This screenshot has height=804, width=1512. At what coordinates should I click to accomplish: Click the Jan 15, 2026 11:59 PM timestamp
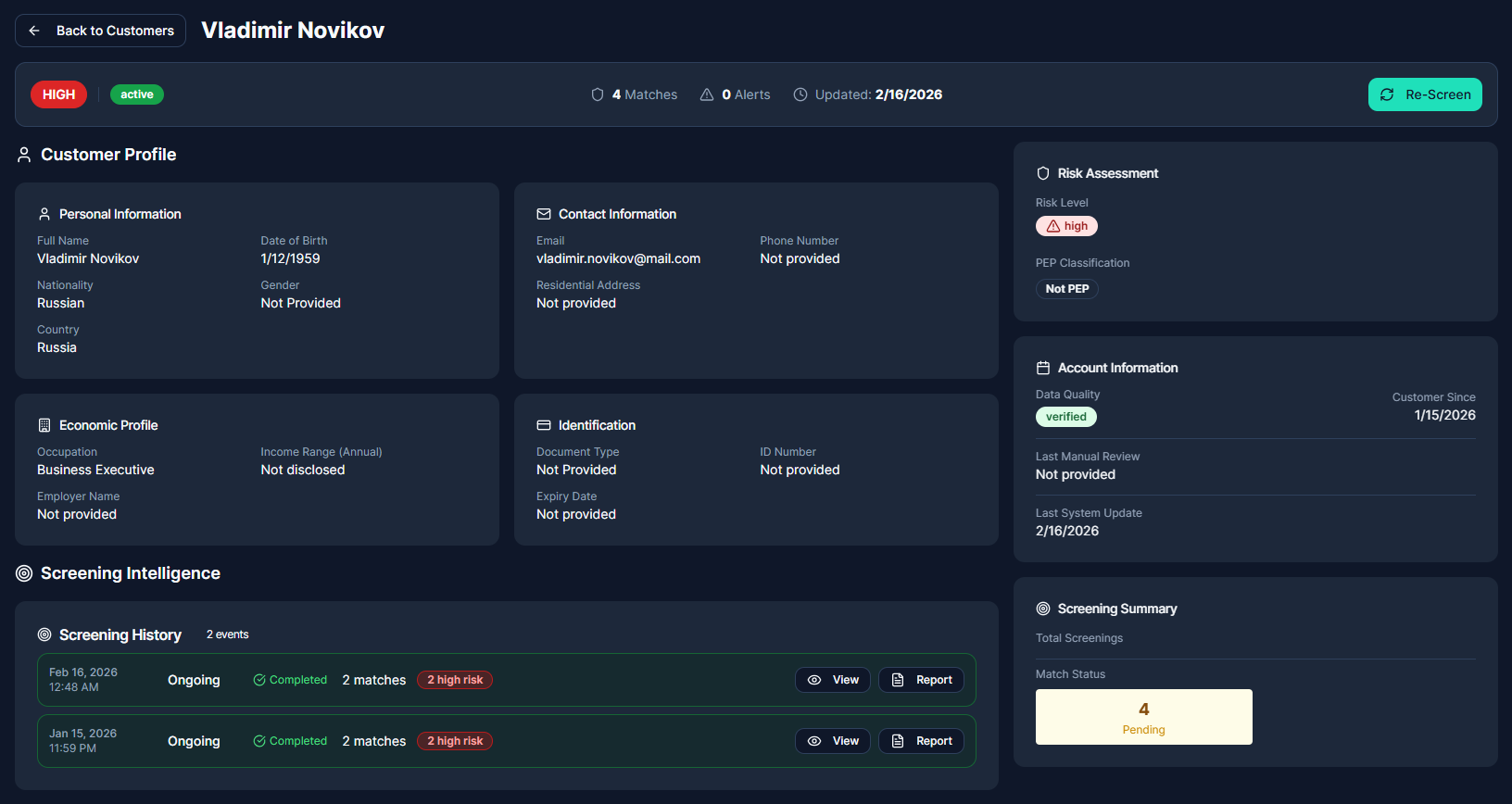click(x=83, y=741)
